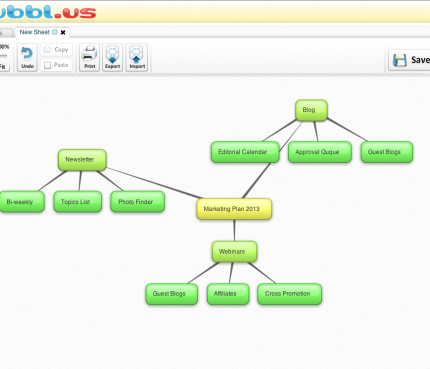Select the Blog bubble
This screenshot has height=369, width=430.
click(311, 110)
